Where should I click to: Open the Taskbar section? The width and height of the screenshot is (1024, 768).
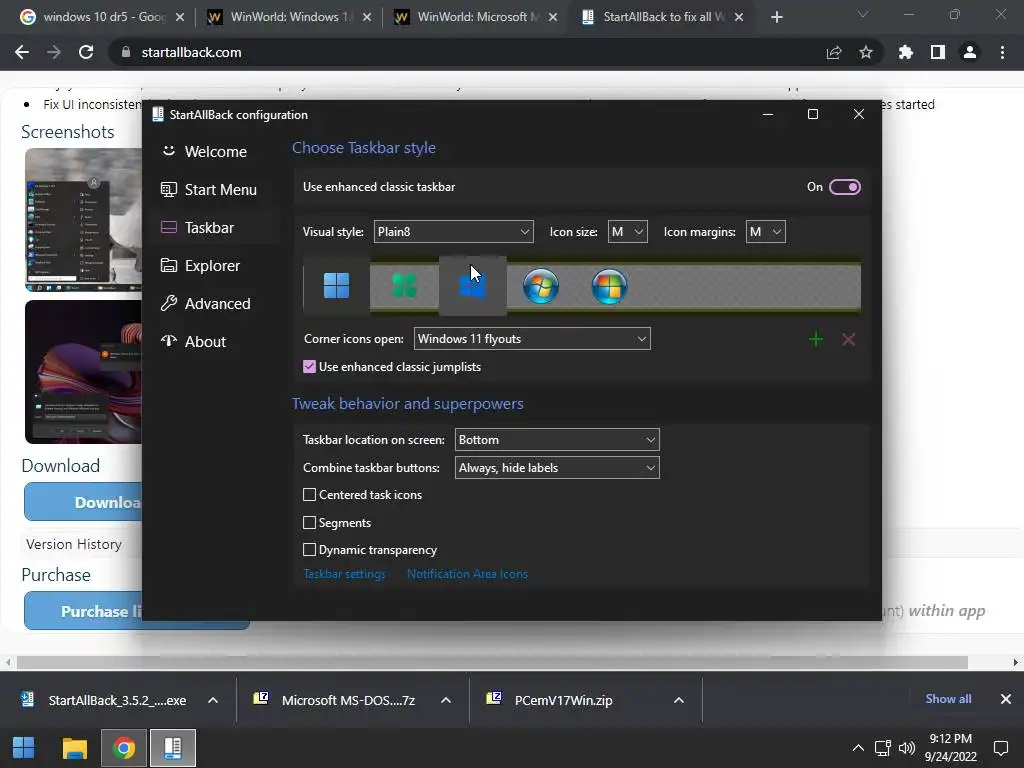coord(215,228)
